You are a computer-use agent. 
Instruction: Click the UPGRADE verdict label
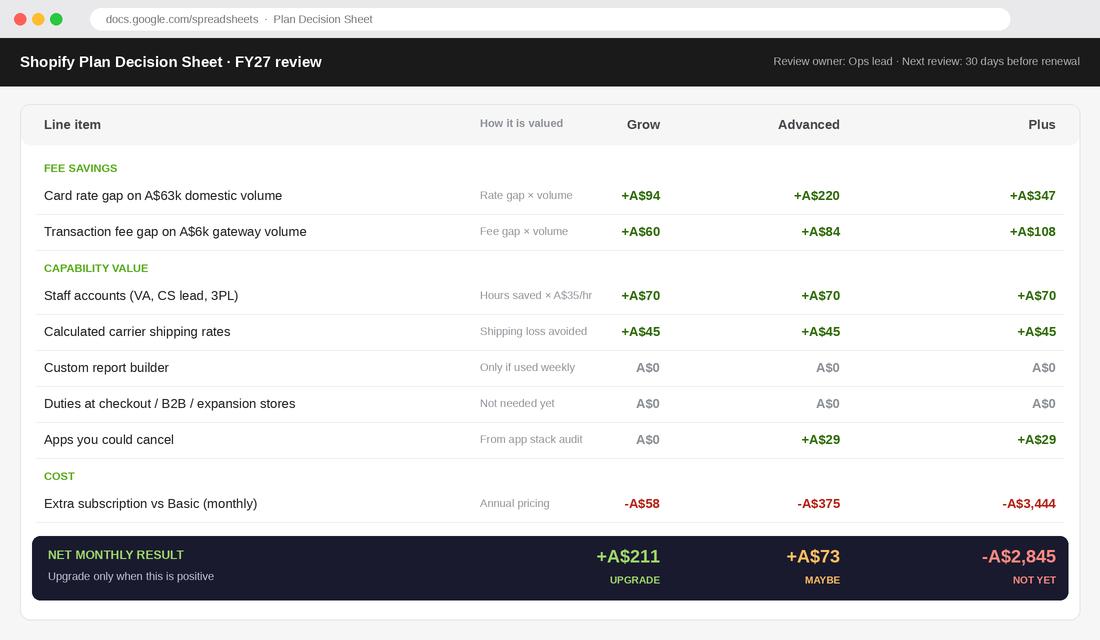pyautogui.click(x=635, y=580)
